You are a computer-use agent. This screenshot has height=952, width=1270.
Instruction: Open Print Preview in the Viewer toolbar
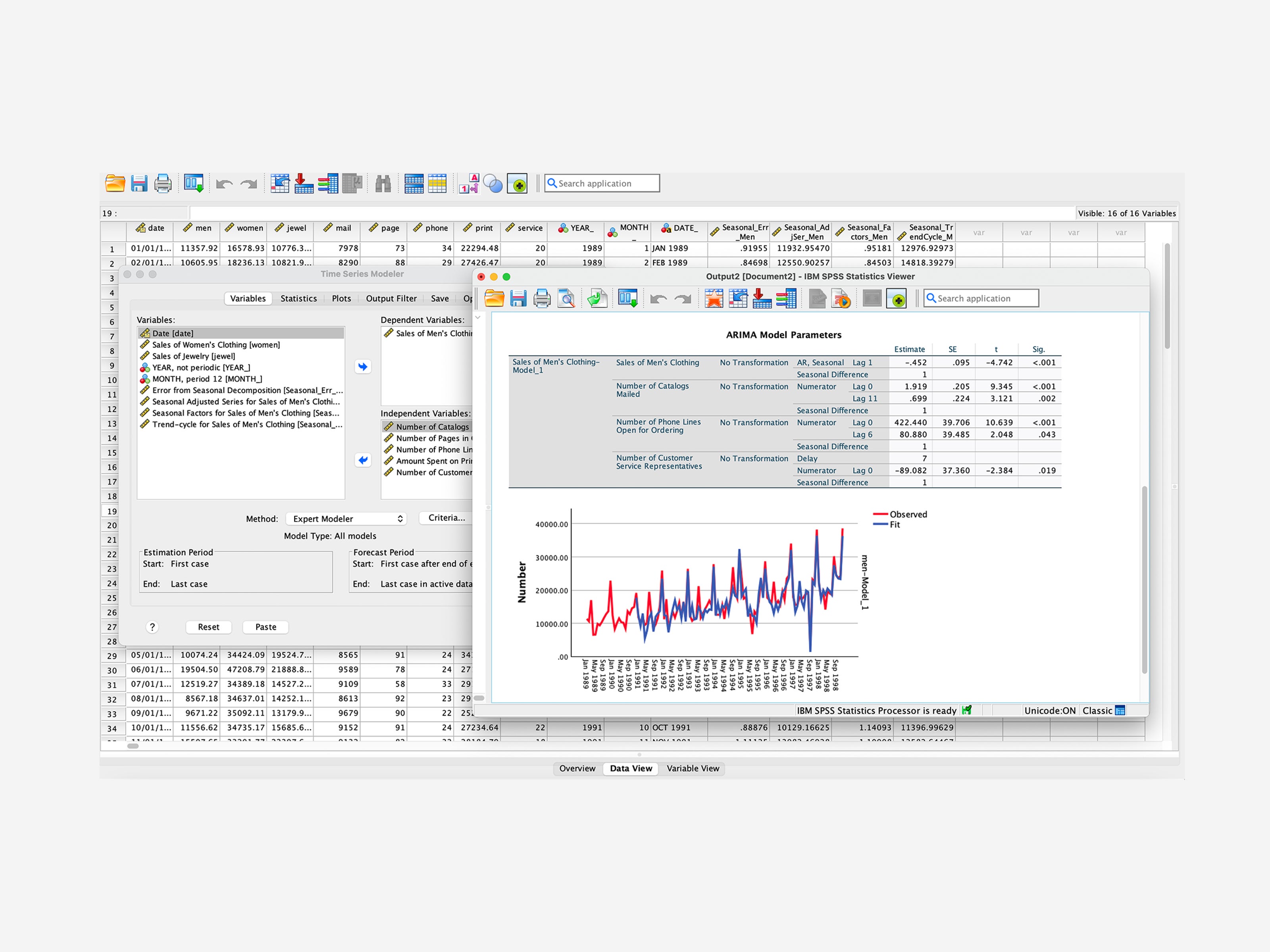pos(566,298)
